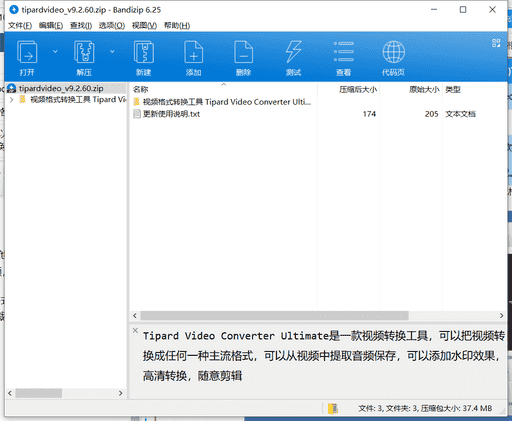Open the 选项(O) menu
This screenshot has height=421, width=512.
point(112,26)
